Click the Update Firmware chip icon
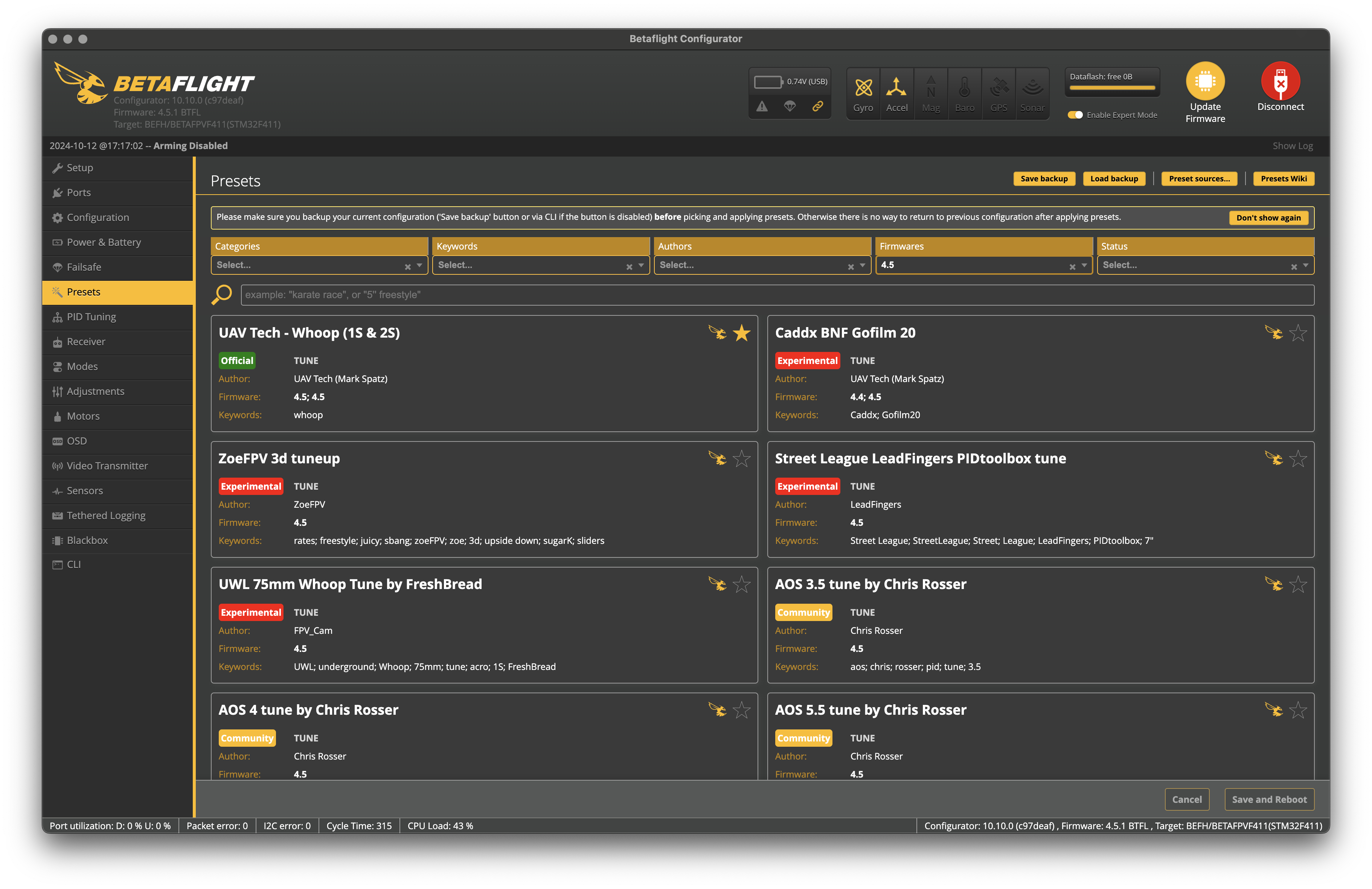 [1205, 81]
